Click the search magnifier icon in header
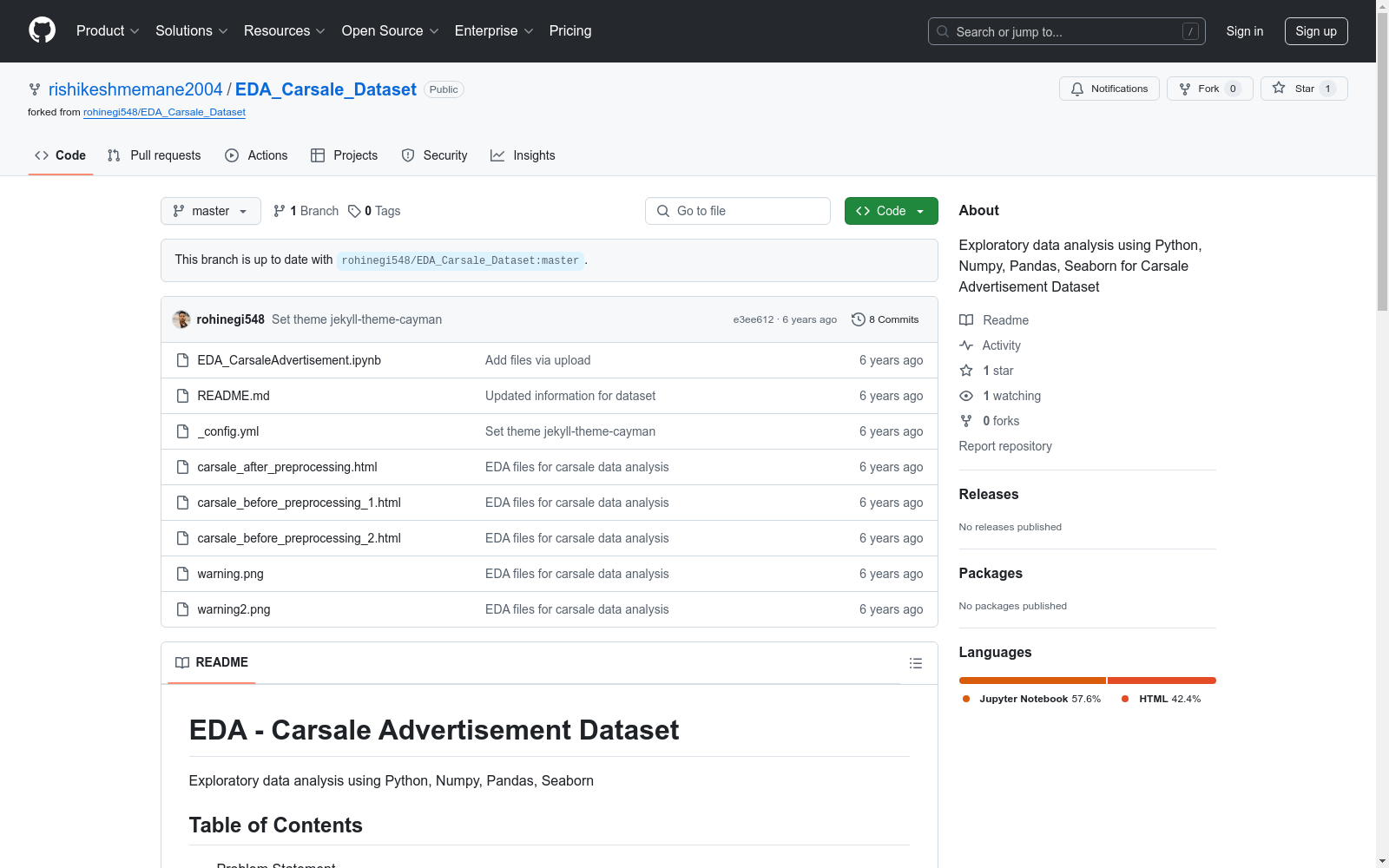Viewport: 1389px width, 868px height. (943, 31)
